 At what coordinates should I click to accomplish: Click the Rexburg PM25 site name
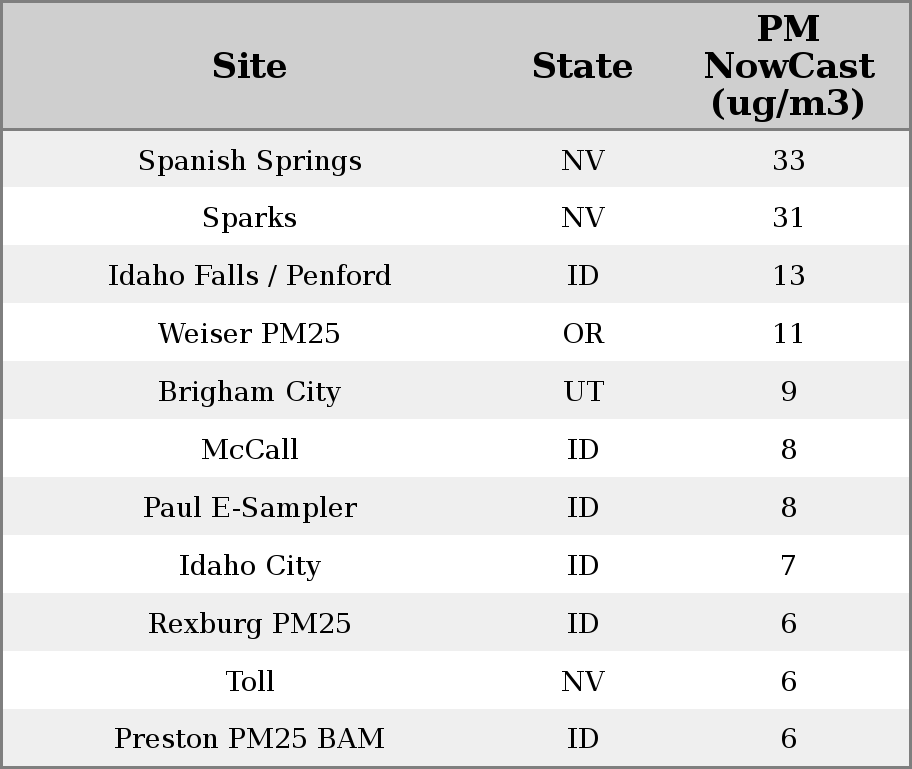coord(250,624)
